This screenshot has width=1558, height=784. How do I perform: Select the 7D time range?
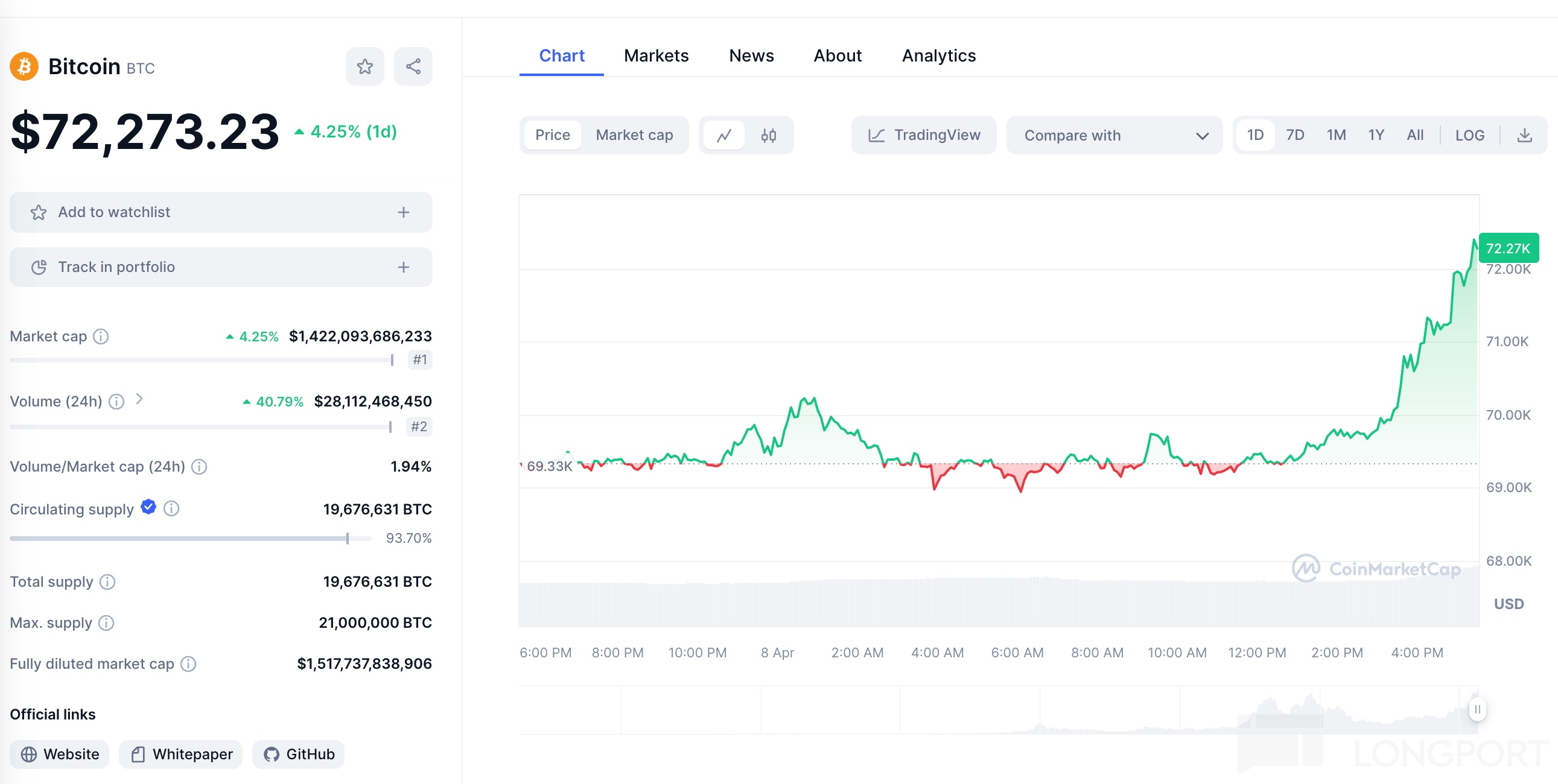1294,136
